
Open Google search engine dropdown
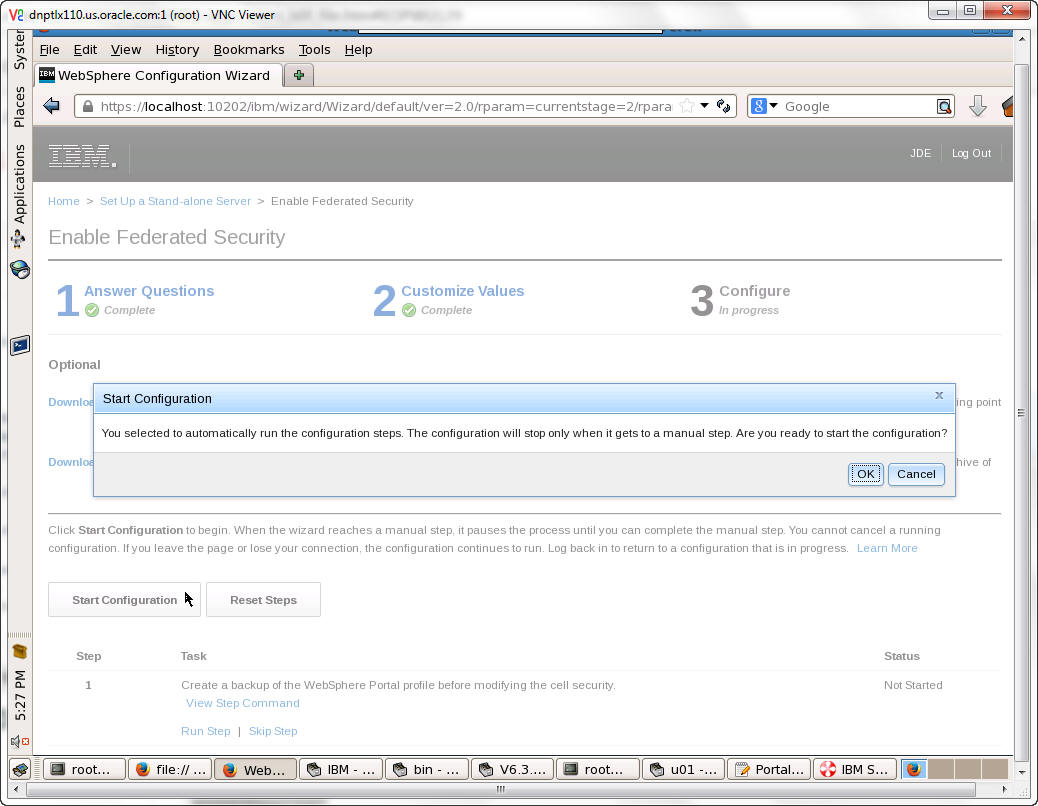coord(765,106)
